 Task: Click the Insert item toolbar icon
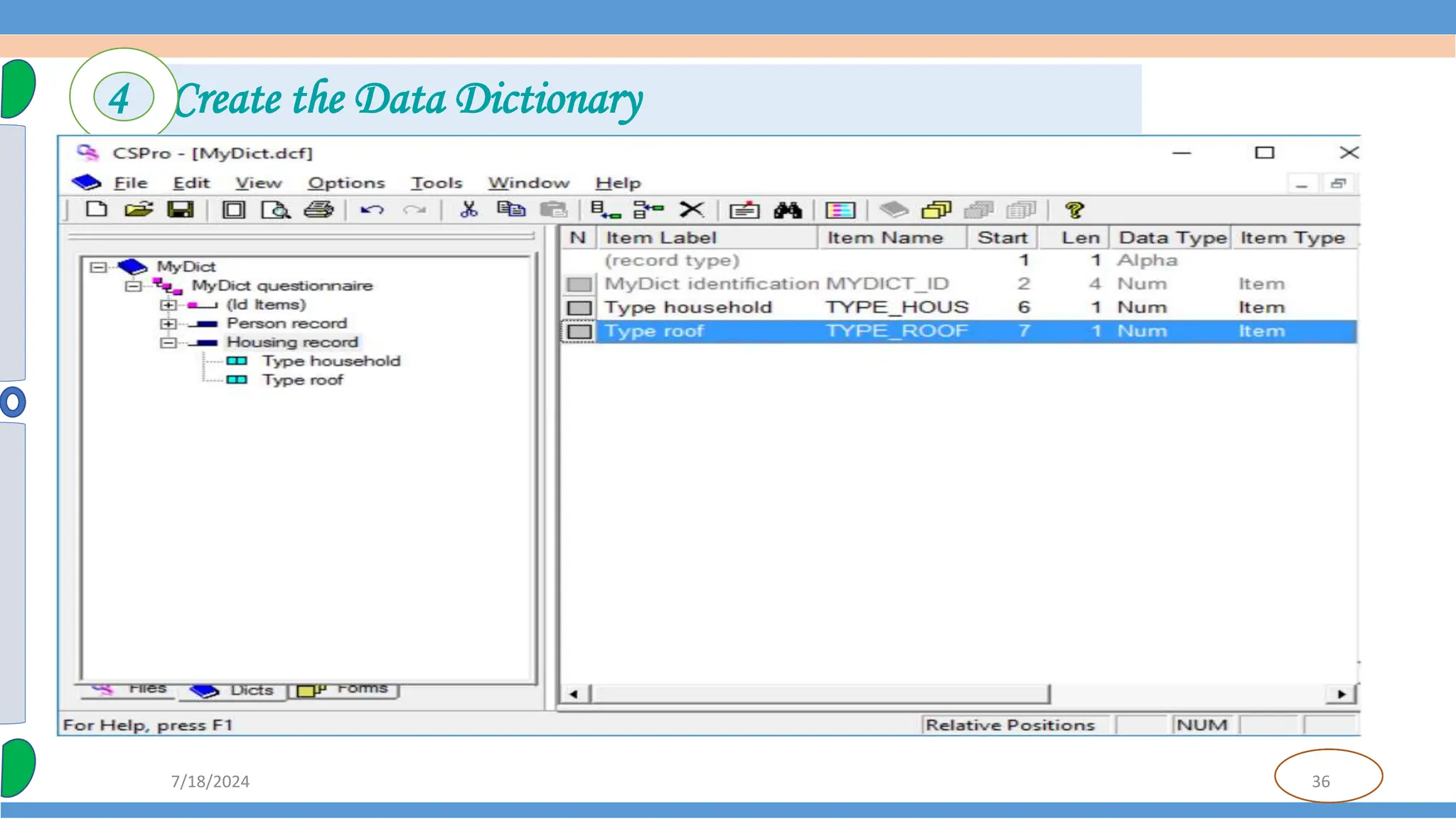tap(648, 210)
